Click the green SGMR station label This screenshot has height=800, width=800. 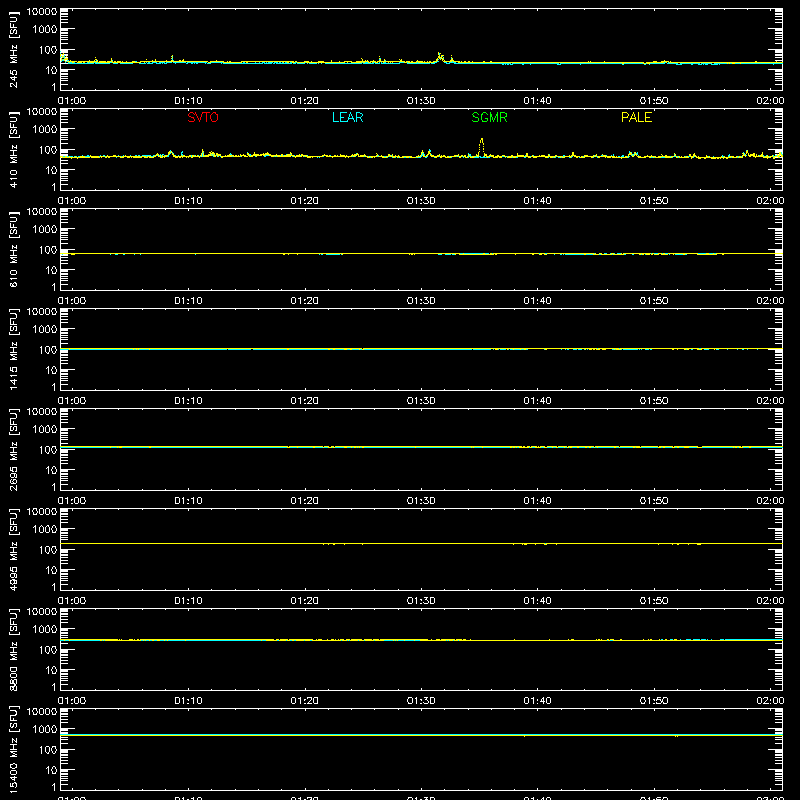click(489, 117)
